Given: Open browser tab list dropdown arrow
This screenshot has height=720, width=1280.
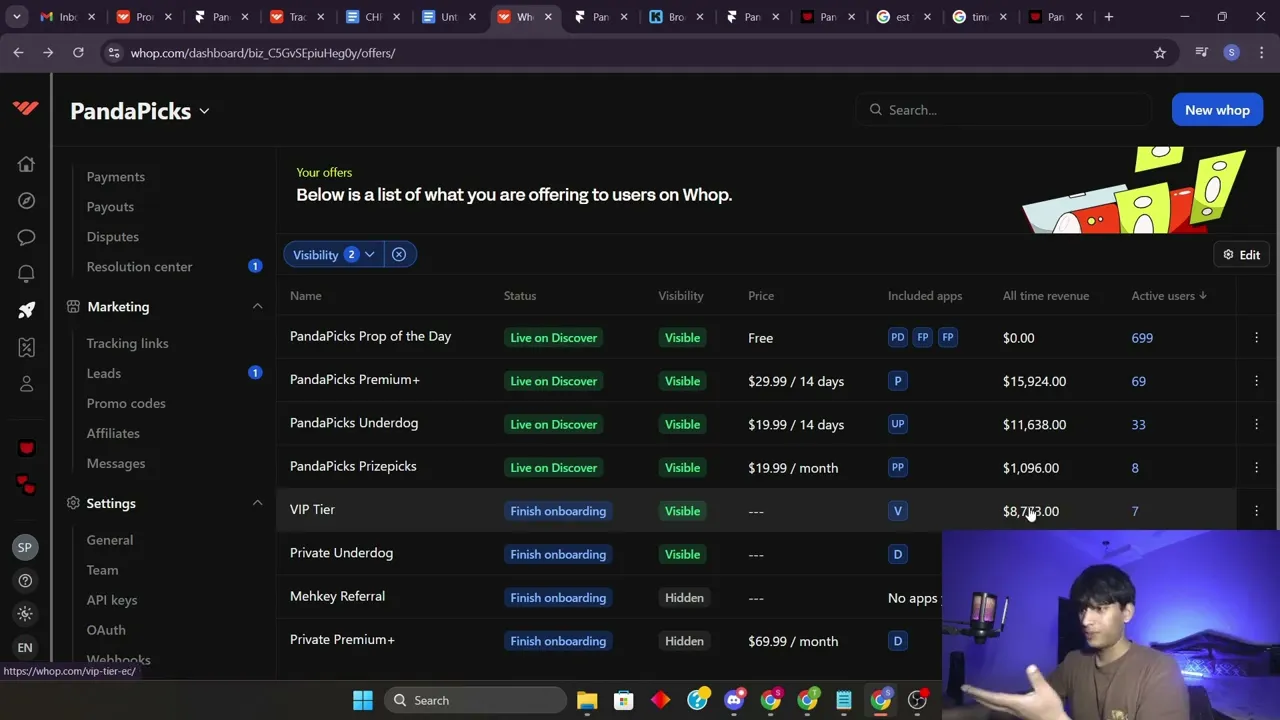Looking at the screenshot, I should pyautogui.click(x=17, y=17).
